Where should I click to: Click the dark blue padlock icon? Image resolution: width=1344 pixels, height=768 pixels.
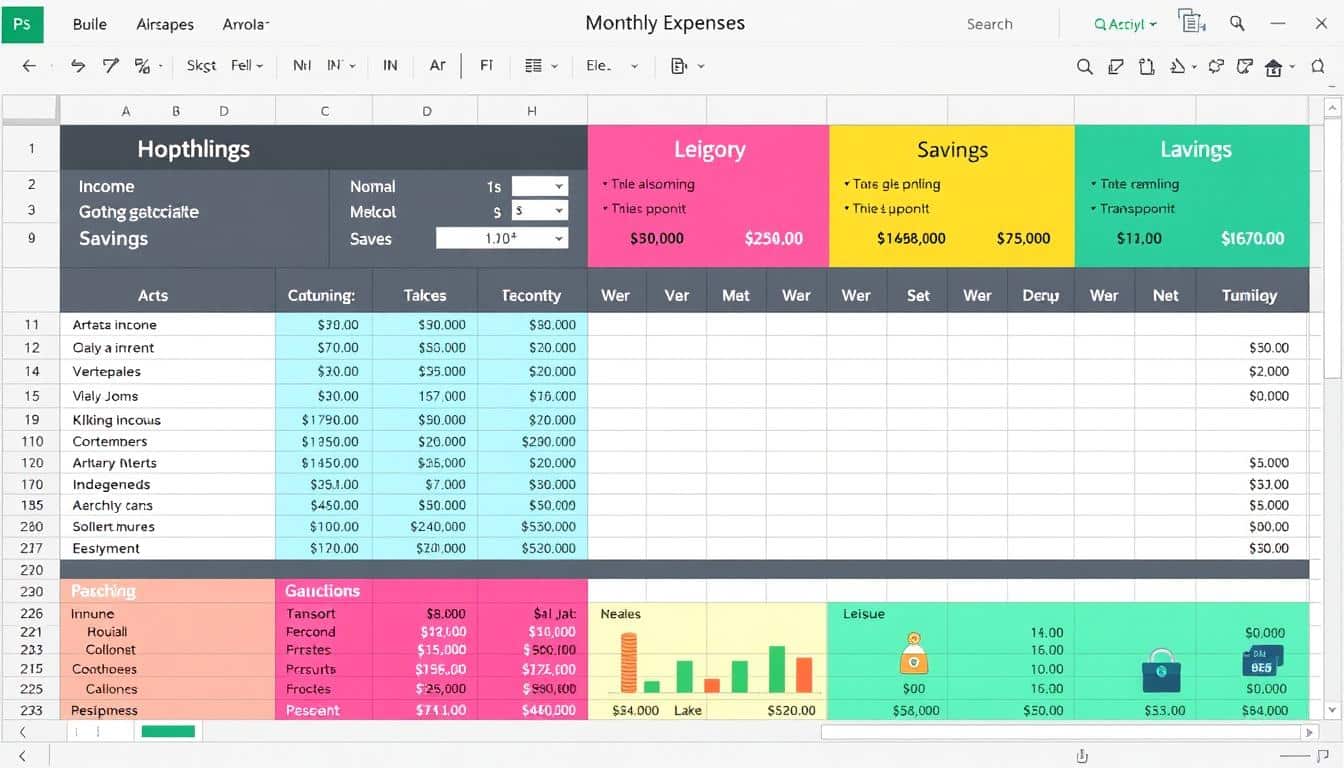coord(1160,670)
